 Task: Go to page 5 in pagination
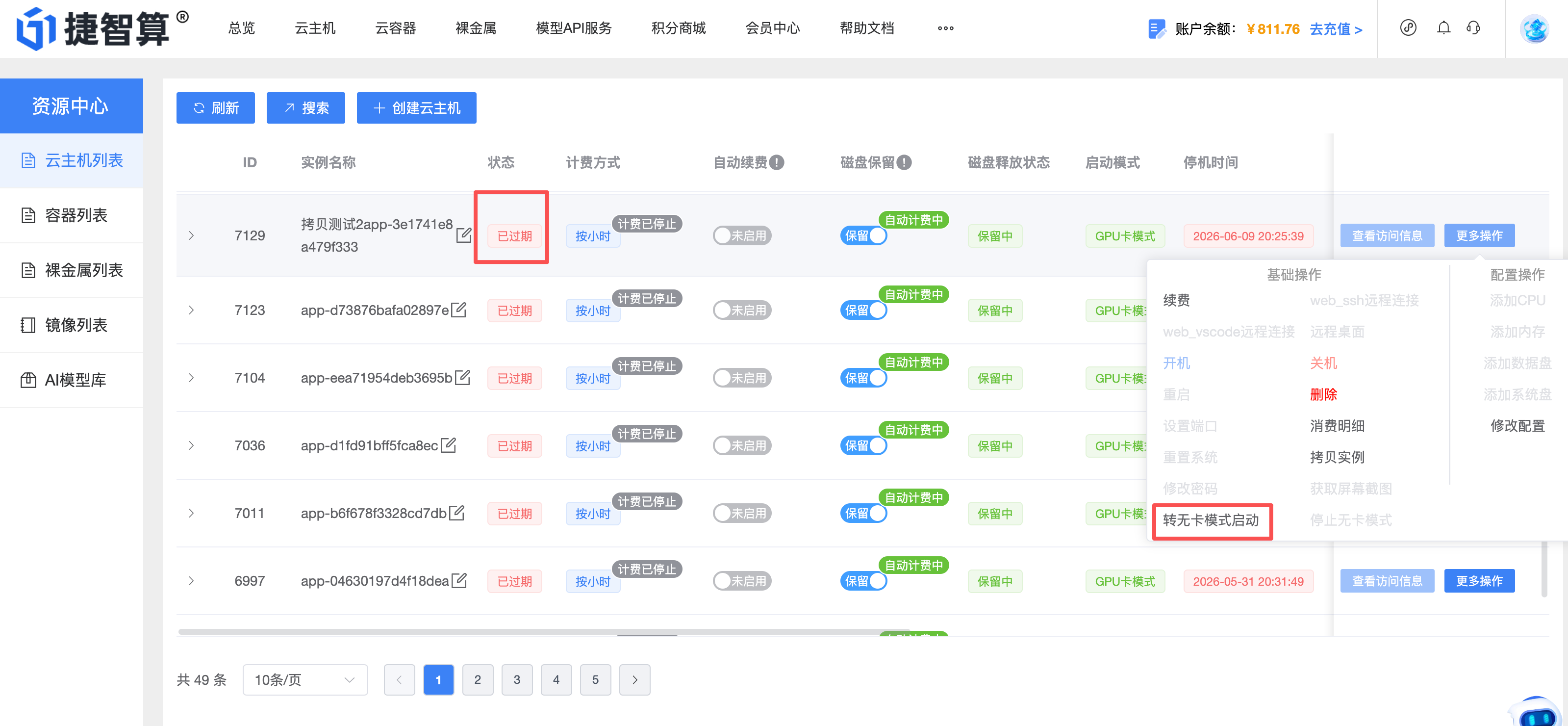pos(595,679)
